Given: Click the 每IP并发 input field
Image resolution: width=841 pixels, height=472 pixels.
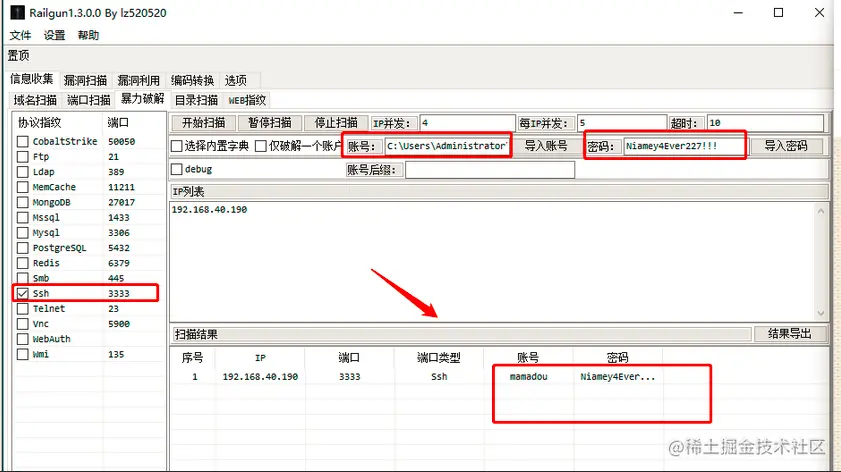Looking at the screenshot, I should pos(622,123).
